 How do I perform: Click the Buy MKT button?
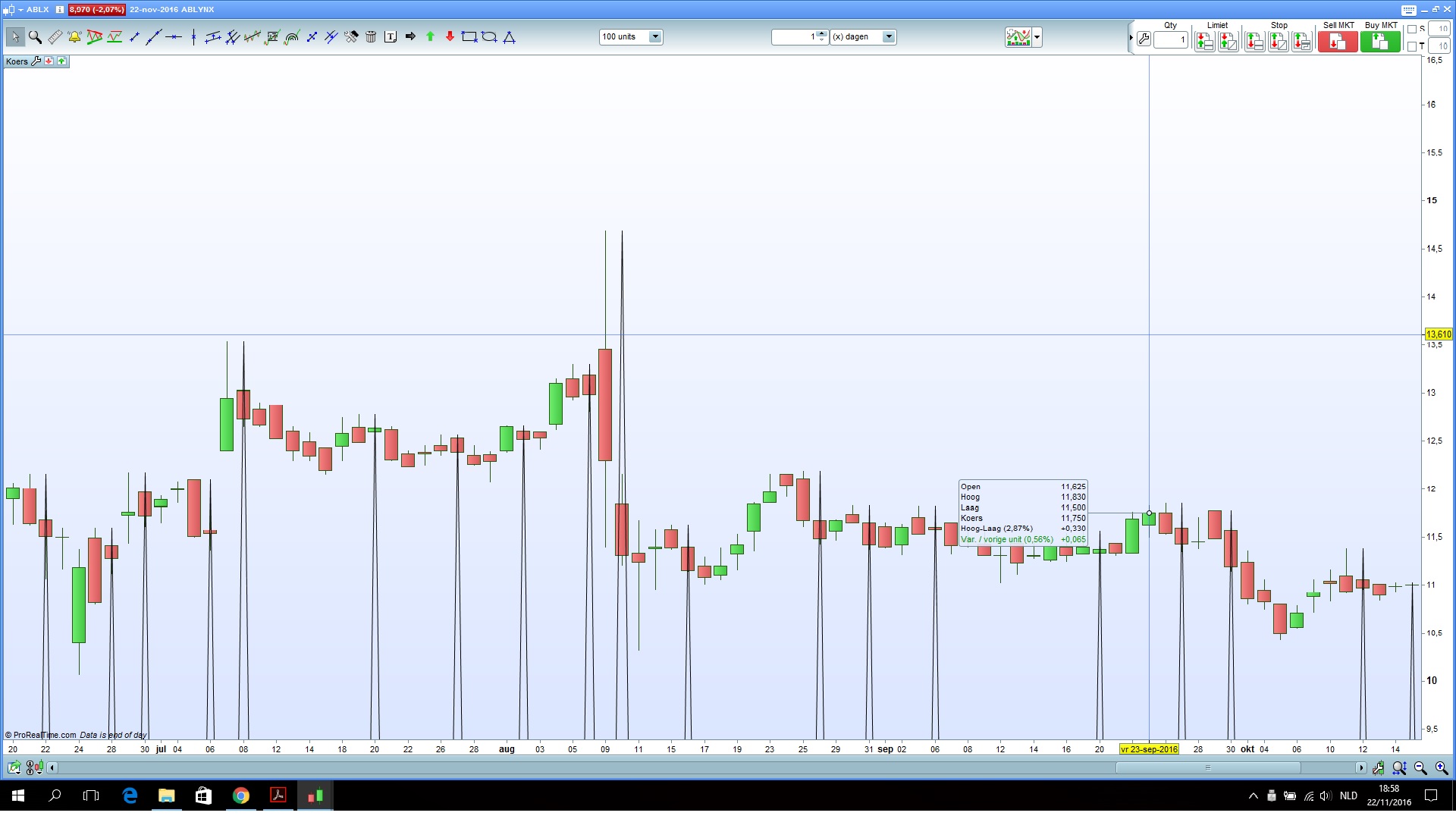pyautogui.click(x=1380, y=42)
